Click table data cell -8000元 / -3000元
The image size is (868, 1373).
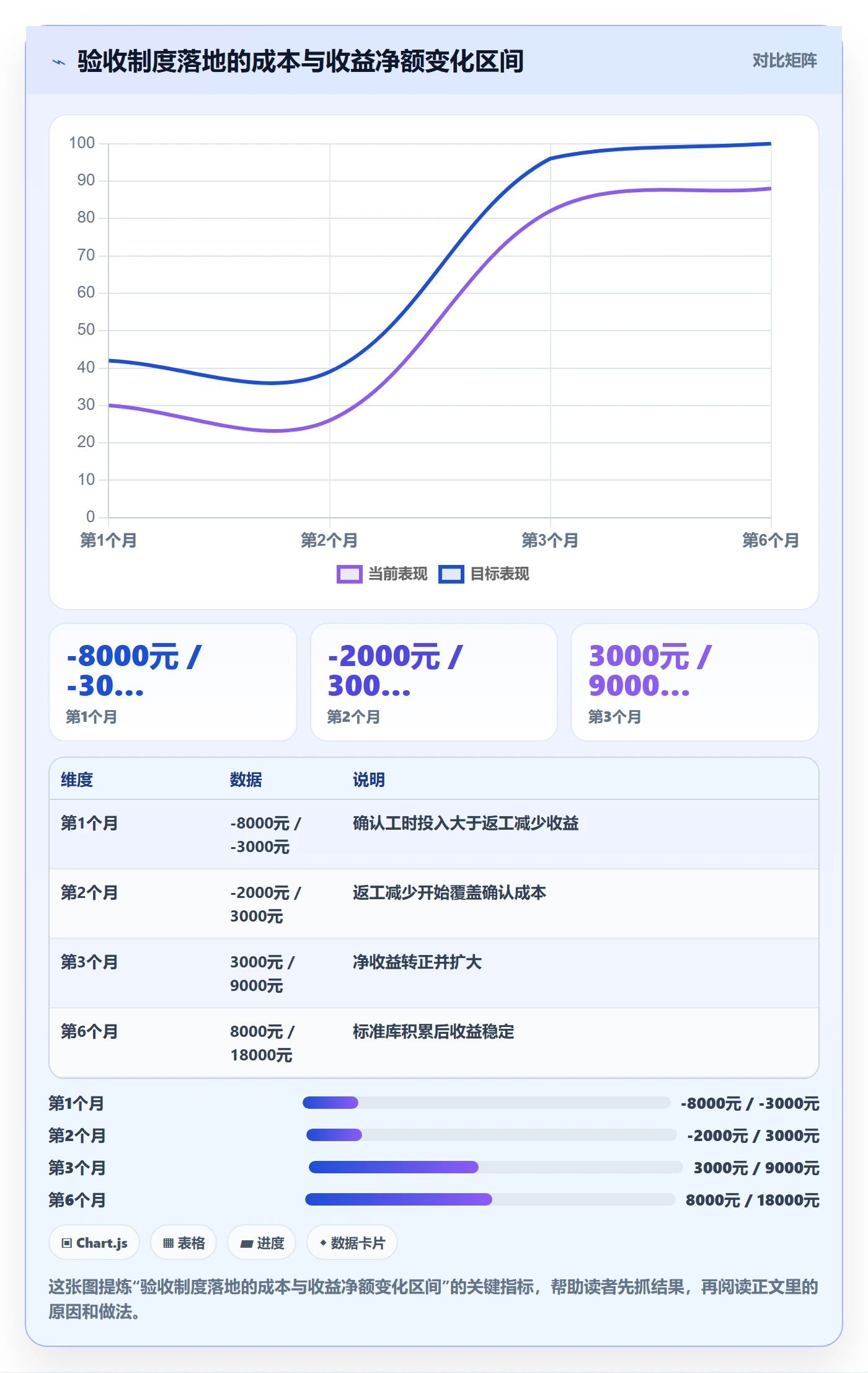265,835
